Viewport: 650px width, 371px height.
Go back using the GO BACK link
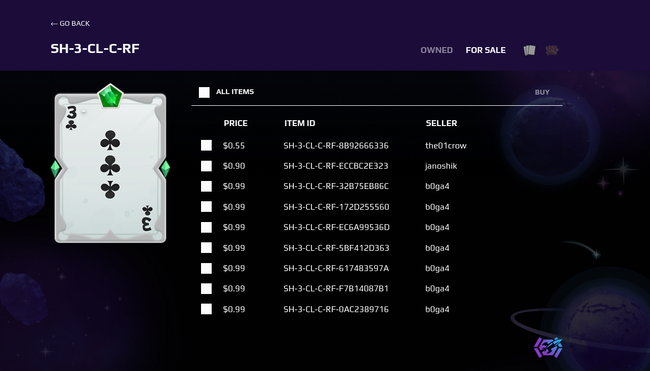point(70,24)
